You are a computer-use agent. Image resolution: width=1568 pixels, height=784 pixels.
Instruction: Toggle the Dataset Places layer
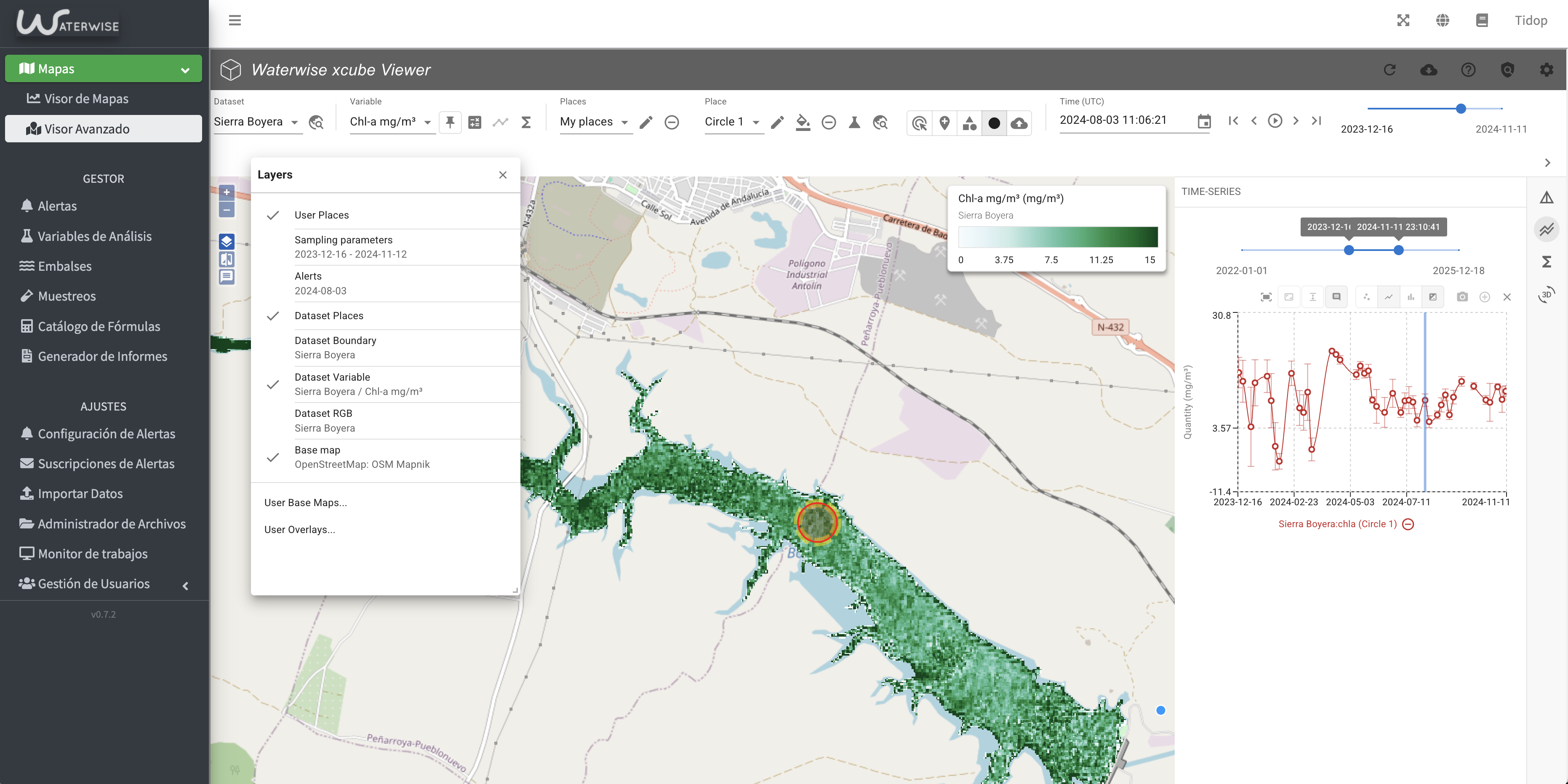[x=386, y=316]
